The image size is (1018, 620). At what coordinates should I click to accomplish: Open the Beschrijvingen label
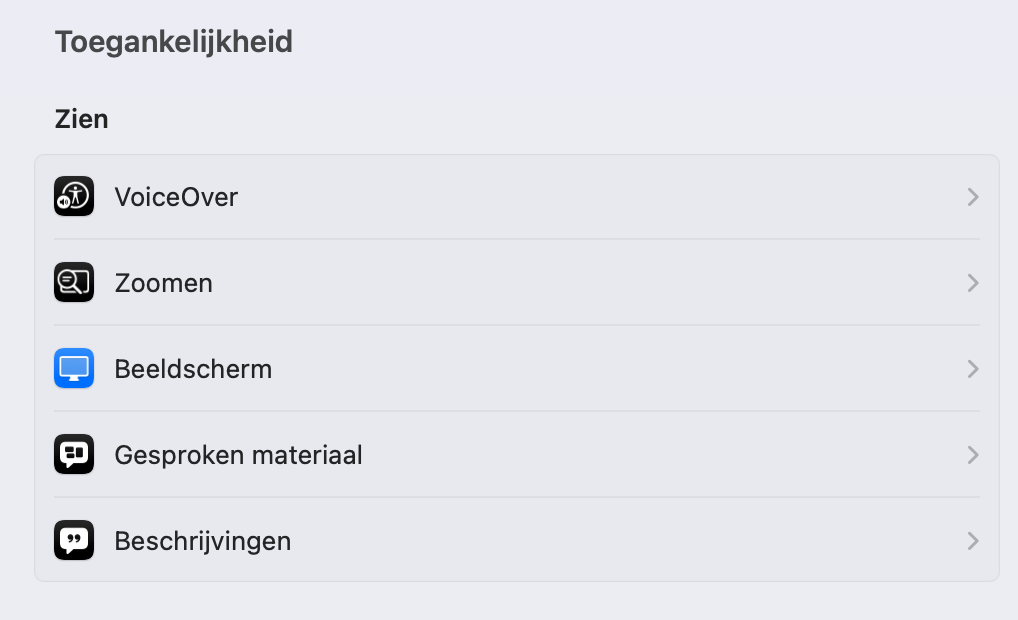pos(203,541)
